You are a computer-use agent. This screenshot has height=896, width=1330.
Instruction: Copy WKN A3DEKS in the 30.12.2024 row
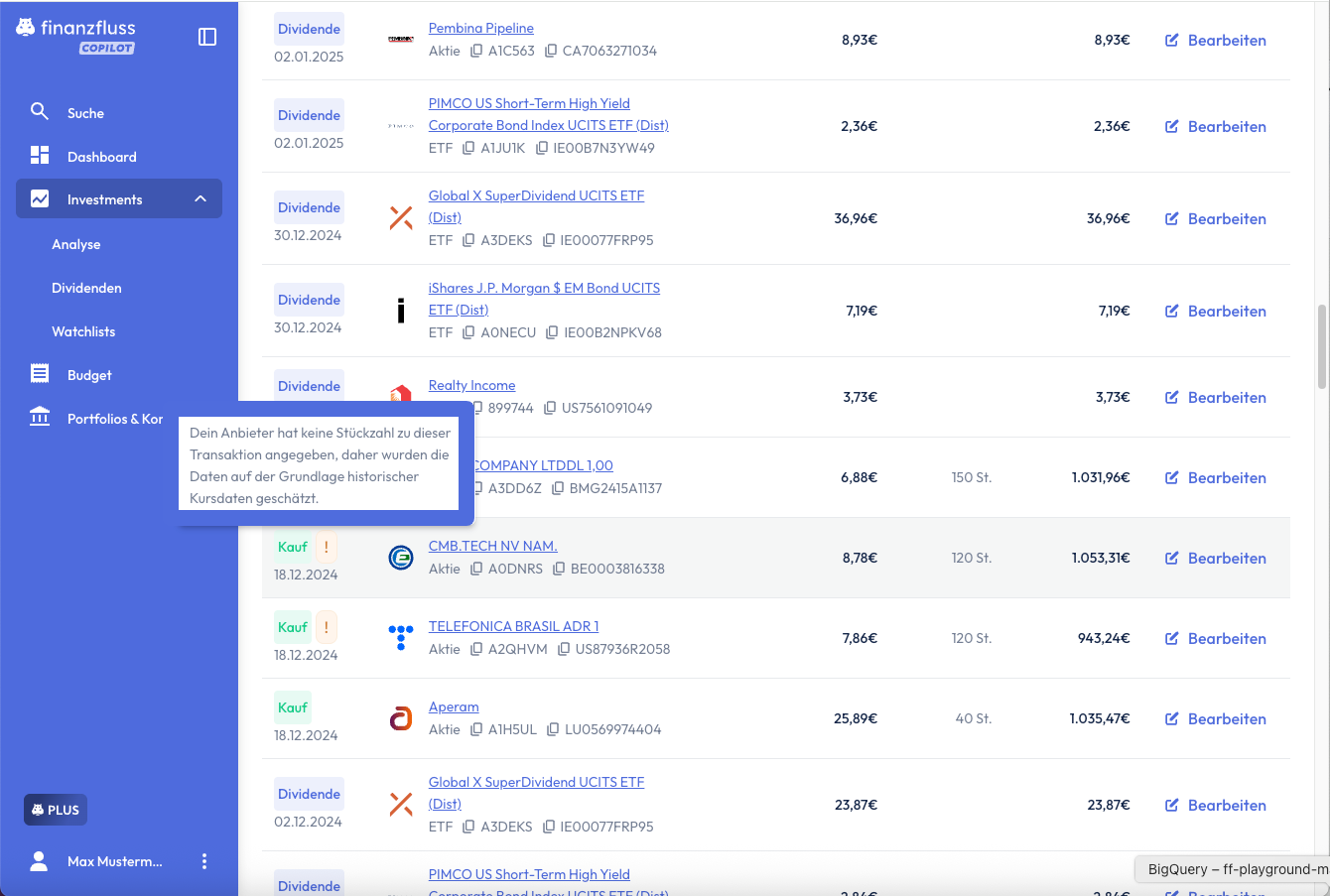pos(469,240)
